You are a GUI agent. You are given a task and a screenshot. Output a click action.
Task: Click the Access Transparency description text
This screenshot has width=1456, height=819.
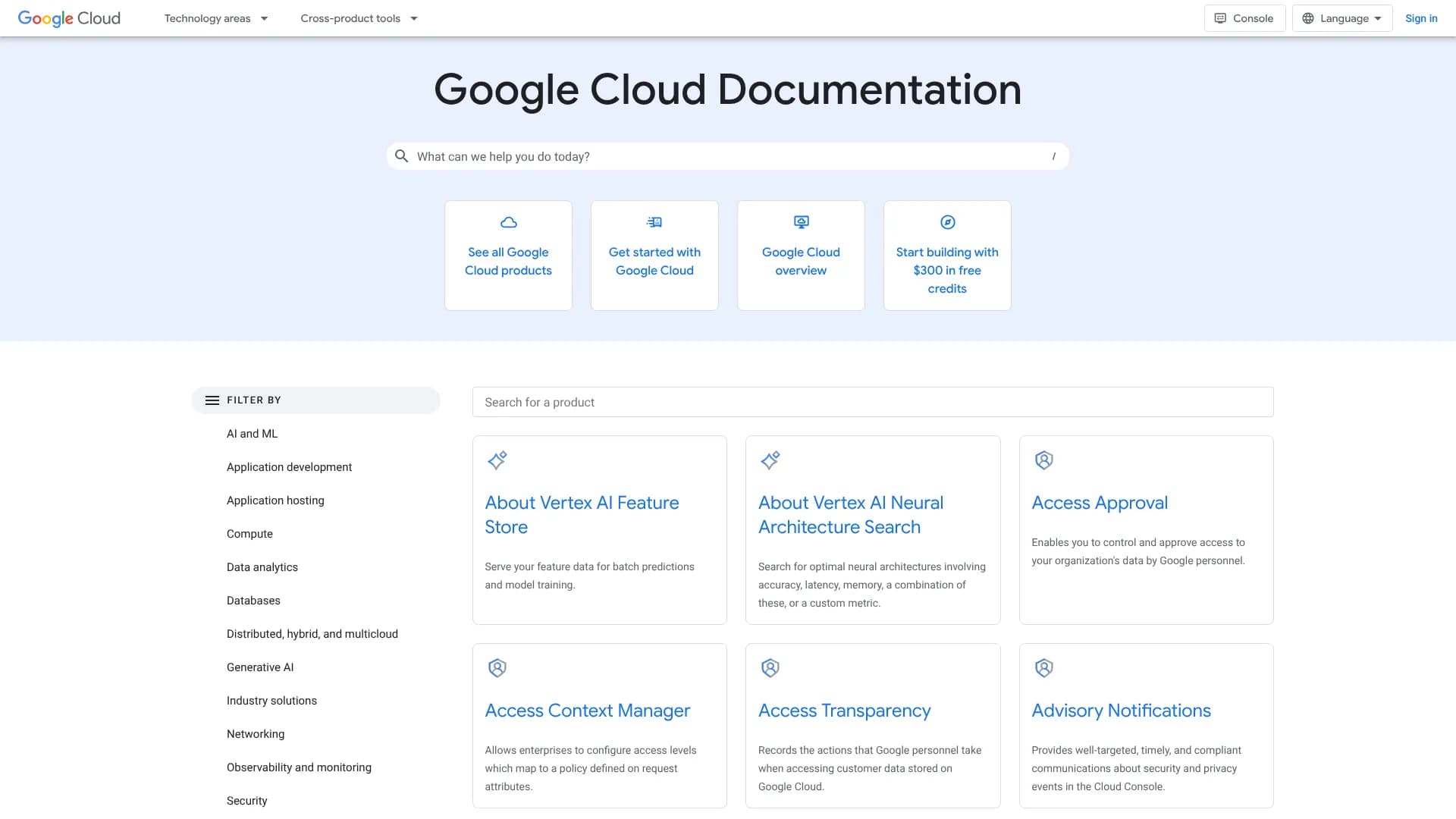[870, 768]
